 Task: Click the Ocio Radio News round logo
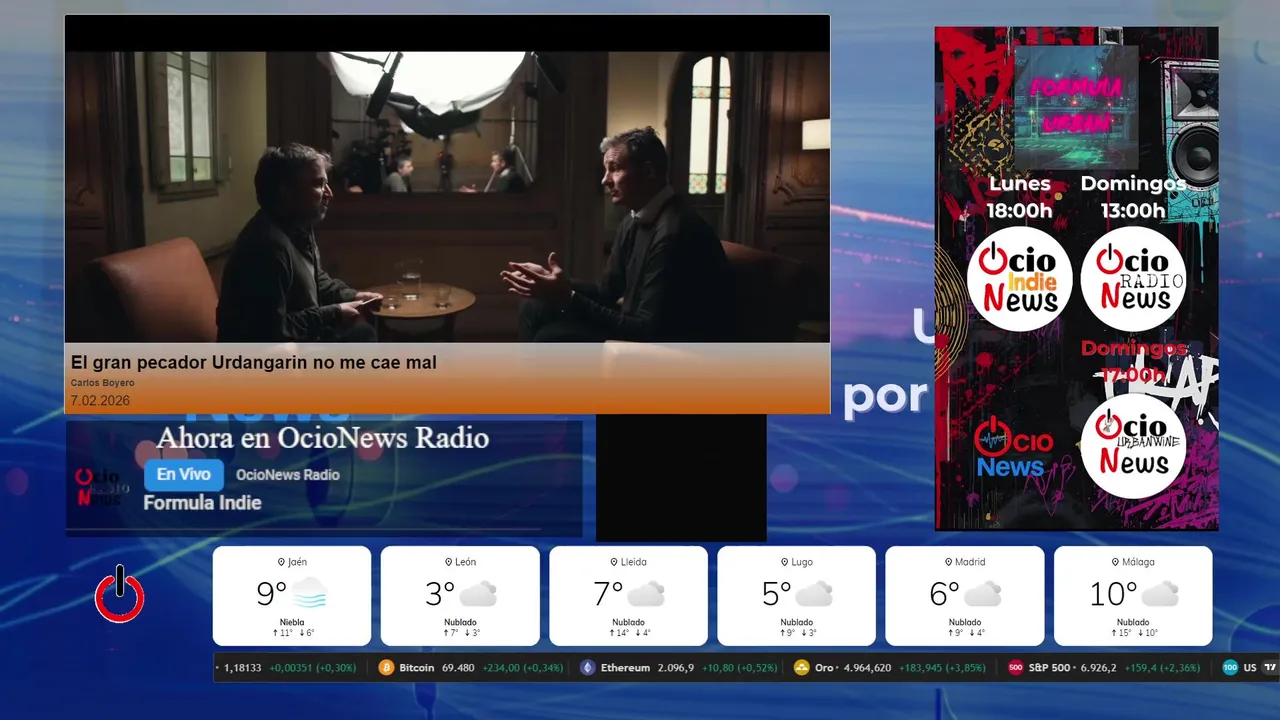tap(1133, 279)
